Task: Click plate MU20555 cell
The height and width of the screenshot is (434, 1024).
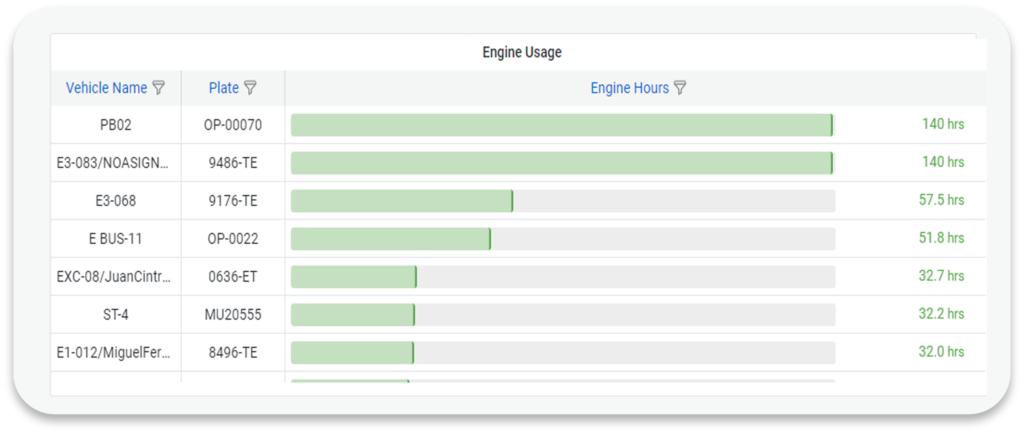Action: pos(233,315)
